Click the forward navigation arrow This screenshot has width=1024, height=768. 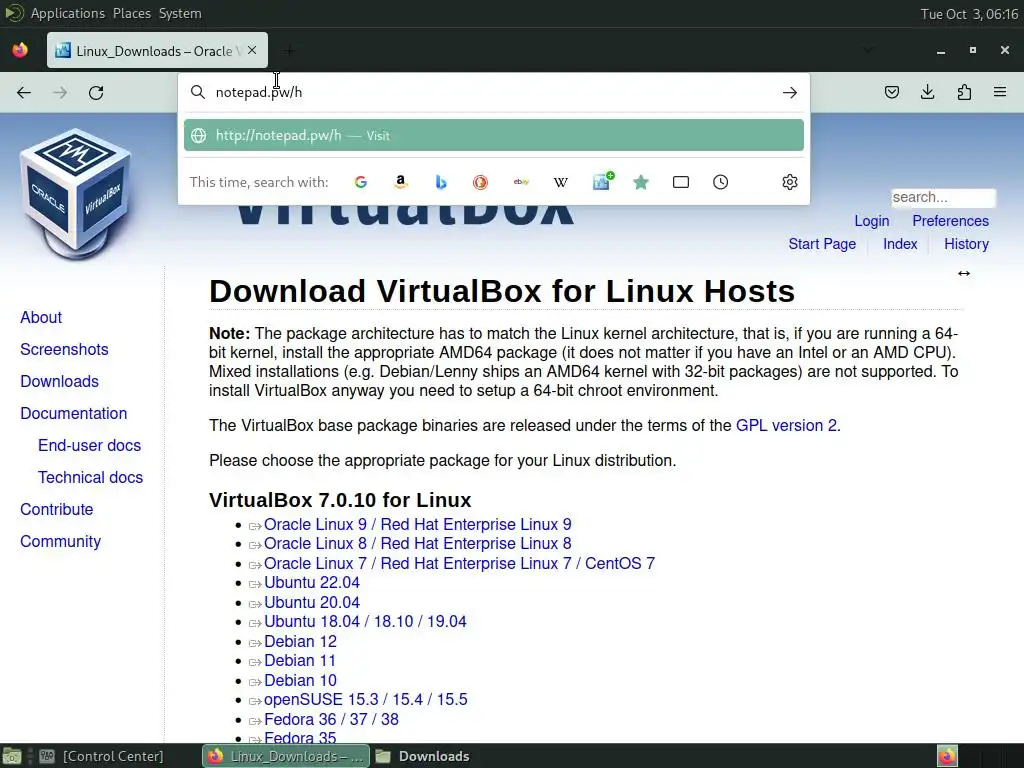[x=60, y=93]
